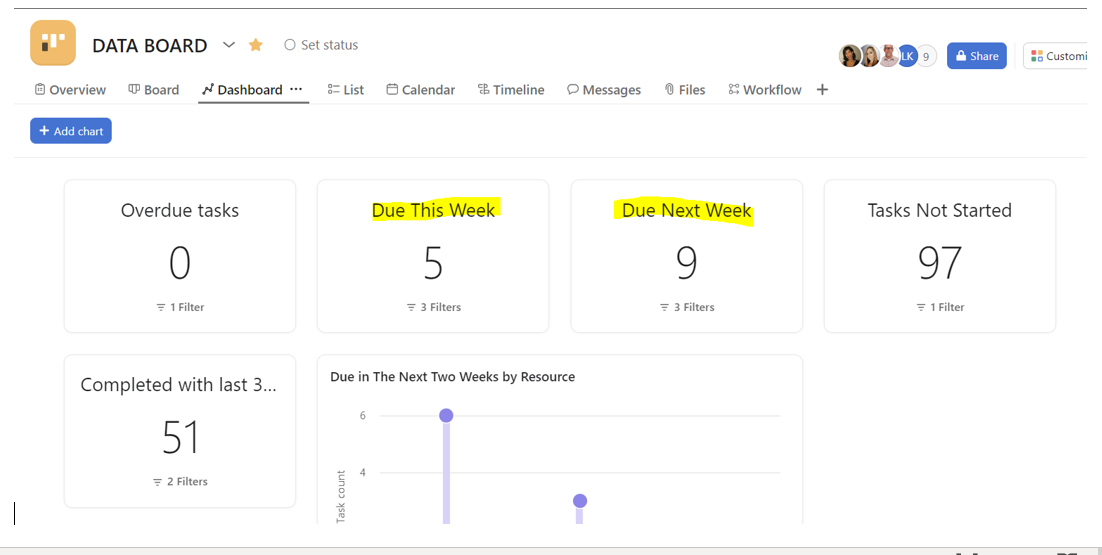Open the Calendar tab
The image size is (1102, 555).
[x=420, y=90]
